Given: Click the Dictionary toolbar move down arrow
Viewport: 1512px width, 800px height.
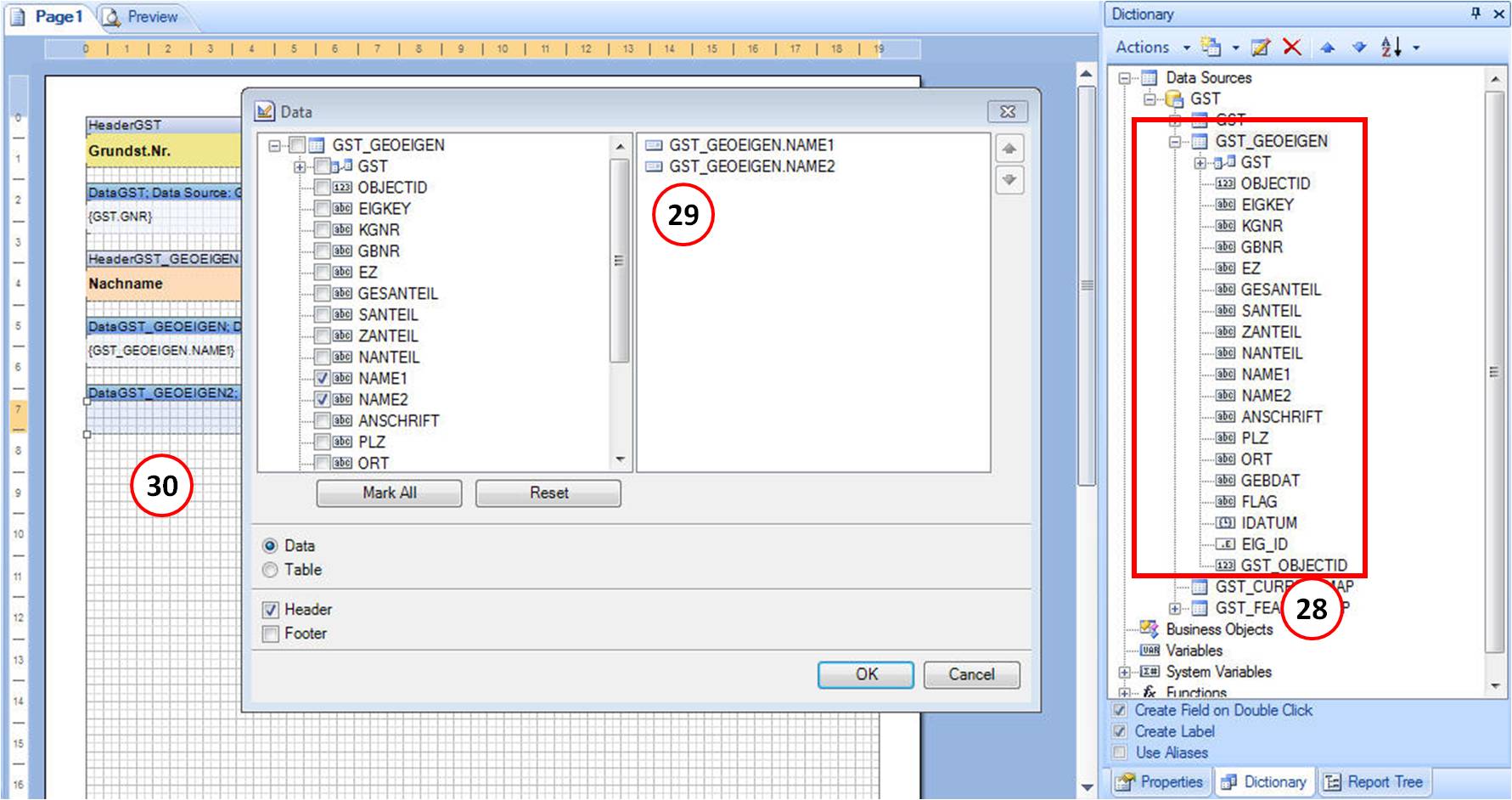Looking at the screenshot, I should click(1359, 48).
